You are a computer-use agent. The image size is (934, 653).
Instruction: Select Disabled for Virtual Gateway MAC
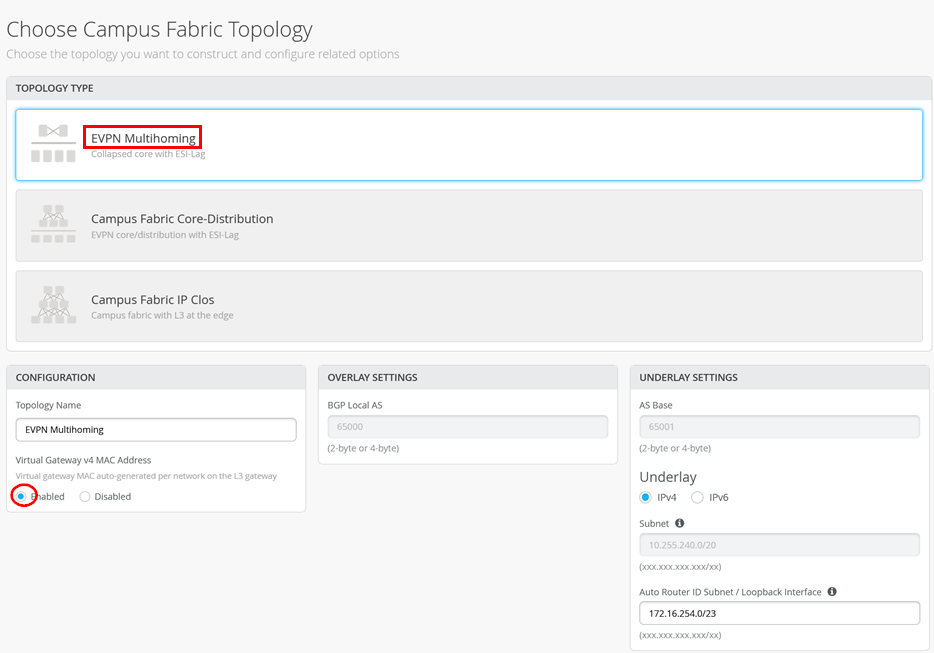coord(85,496)
